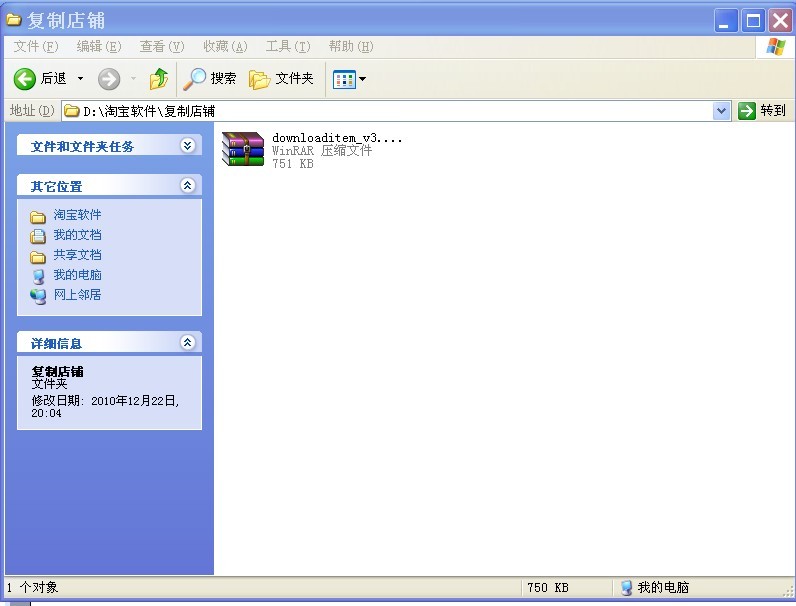This screenshot has height=606, width=796.
Task: Click the Windows logo in menu bar
Action: (x=775, y=47)
